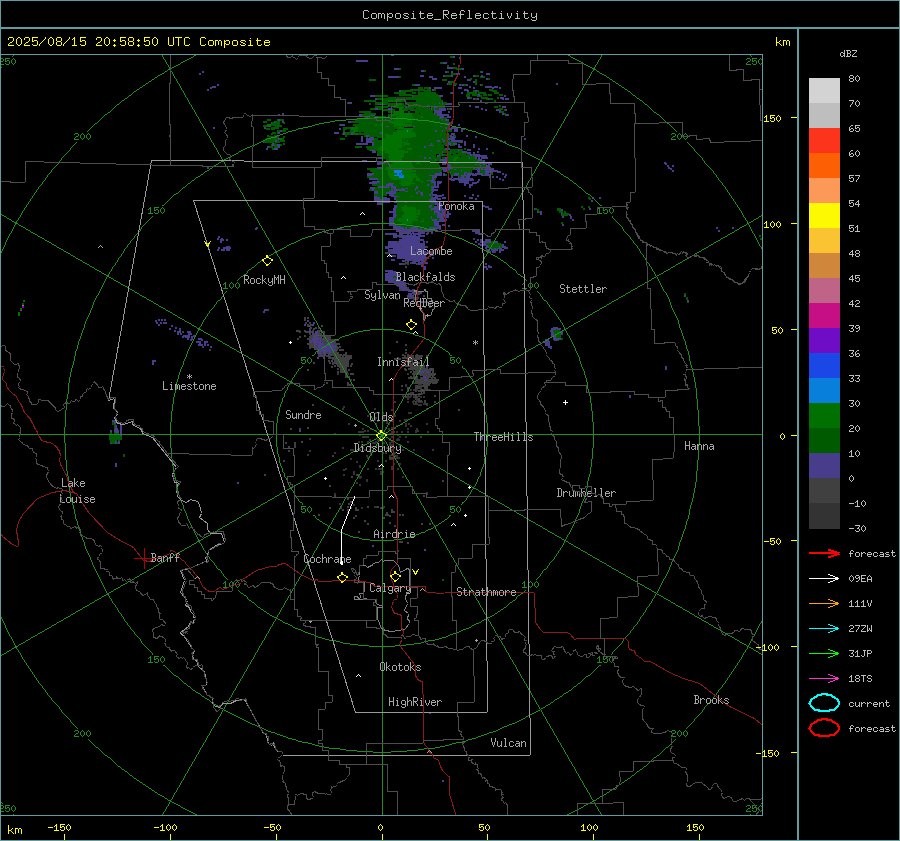Click the km label above the right axis

click(782, 42)
